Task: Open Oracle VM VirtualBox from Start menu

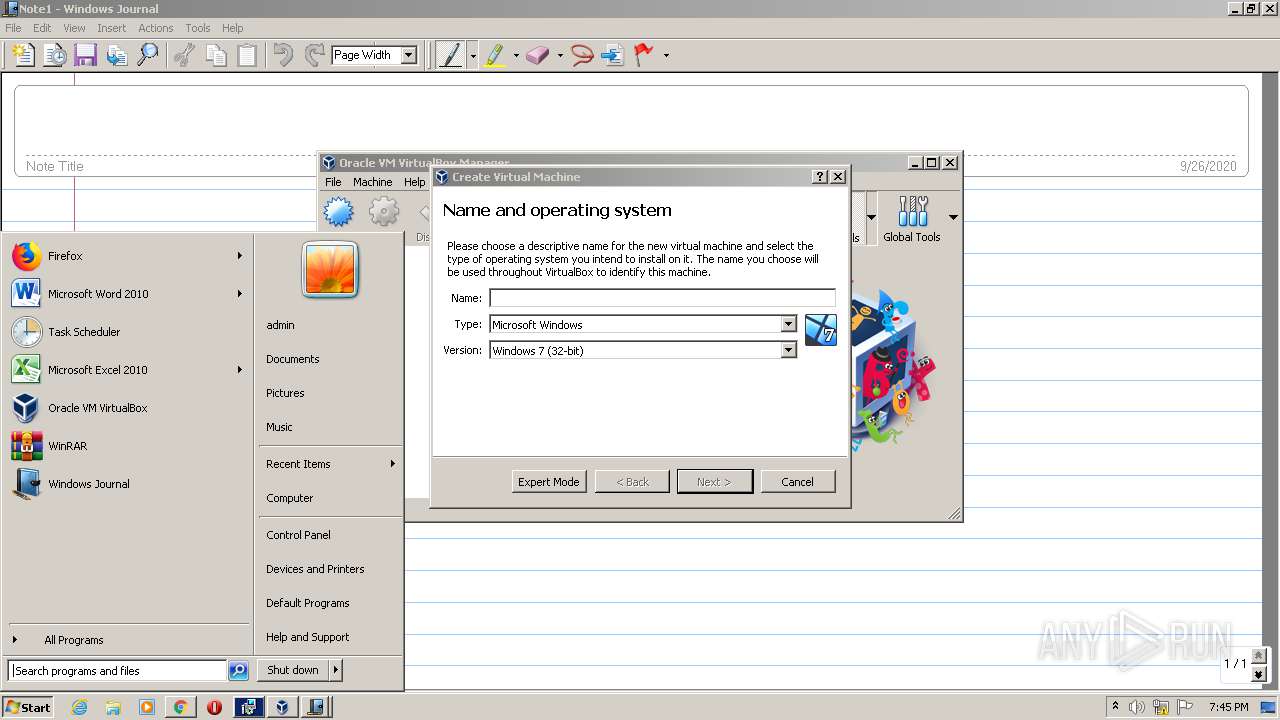Action: tap(127, 408)
